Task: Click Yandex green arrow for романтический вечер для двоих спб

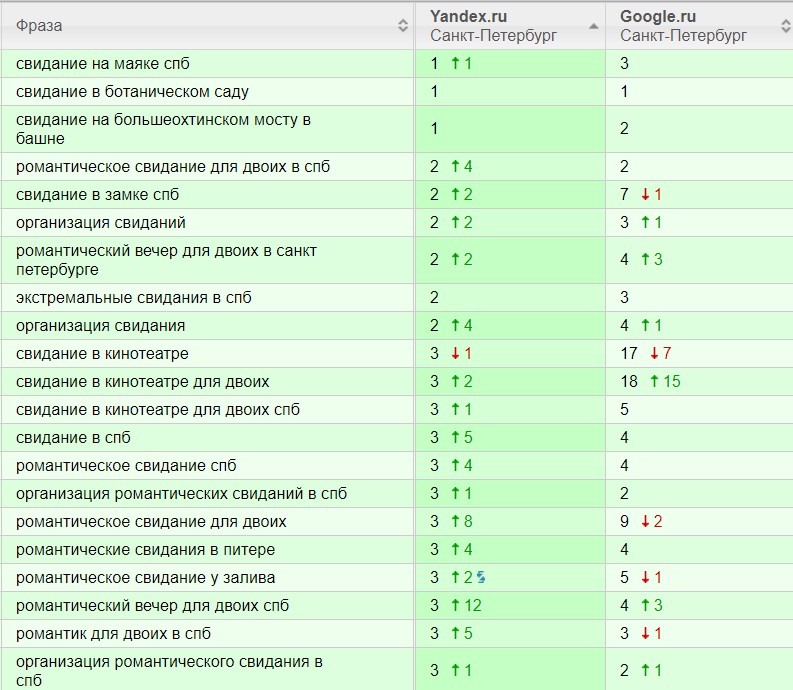Action: pos(455,606)
